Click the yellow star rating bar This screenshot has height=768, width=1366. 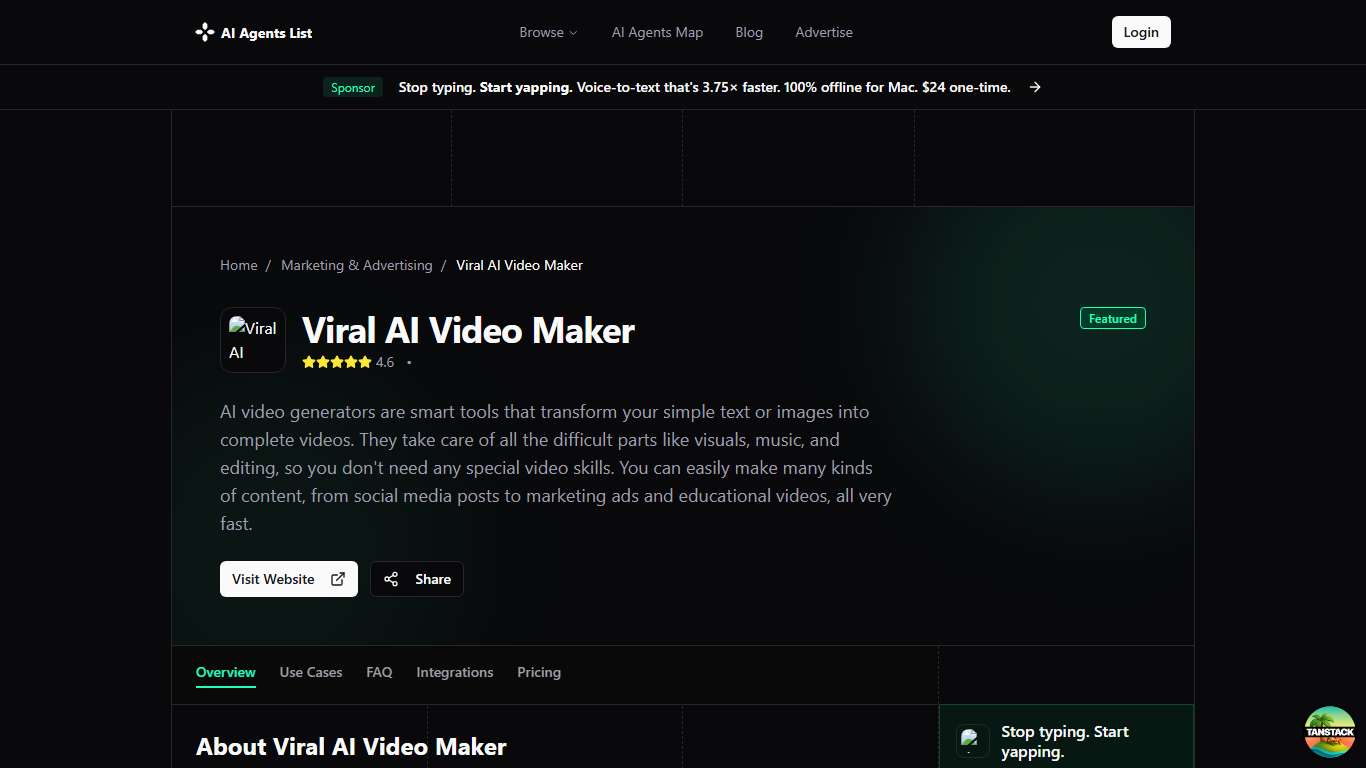pyautogui.click(x=337, y=362)
